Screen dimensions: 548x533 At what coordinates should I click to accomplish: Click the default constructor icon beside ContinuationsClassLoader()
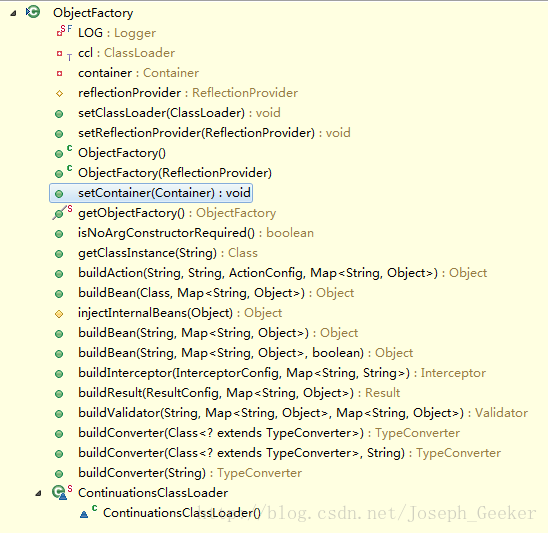pos(88,512)
